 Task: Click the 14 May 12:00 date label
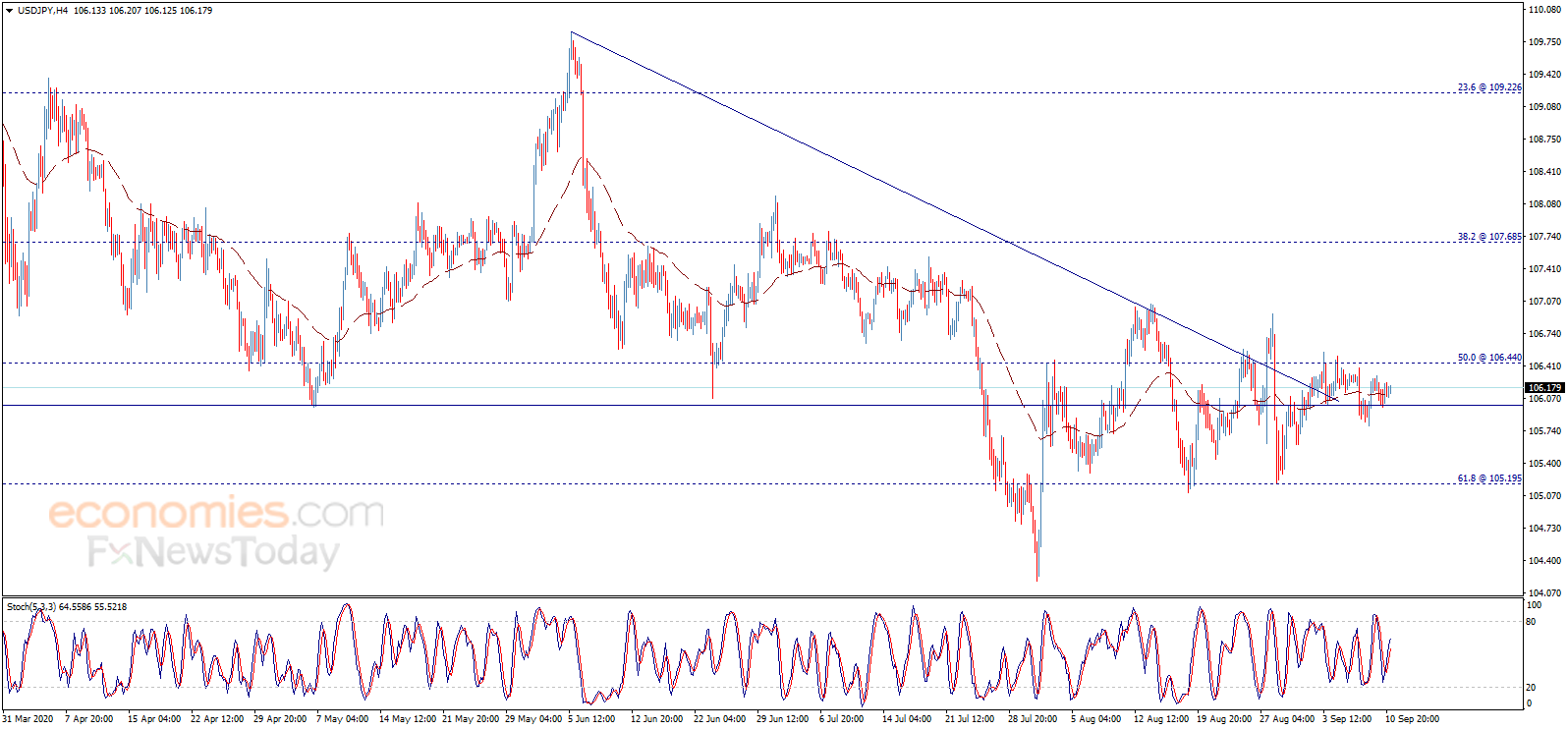(x=407, y=719)
